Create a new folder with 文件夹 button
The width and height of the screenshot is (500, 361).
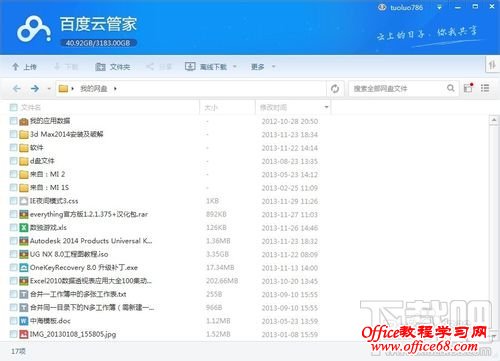(x=113, y=67)
